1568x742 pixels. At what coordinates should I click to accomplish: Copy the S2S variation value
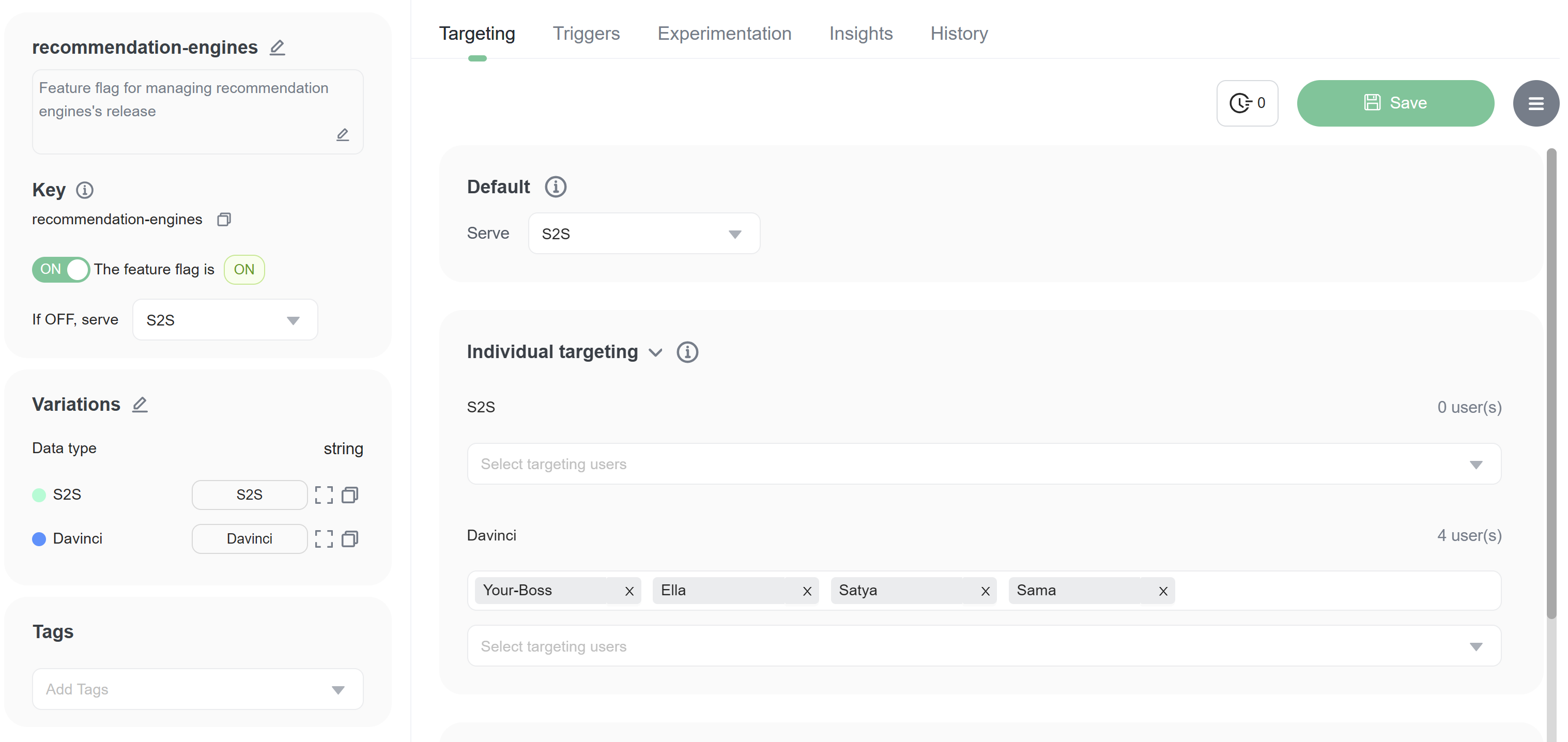[x=350, y=495]
